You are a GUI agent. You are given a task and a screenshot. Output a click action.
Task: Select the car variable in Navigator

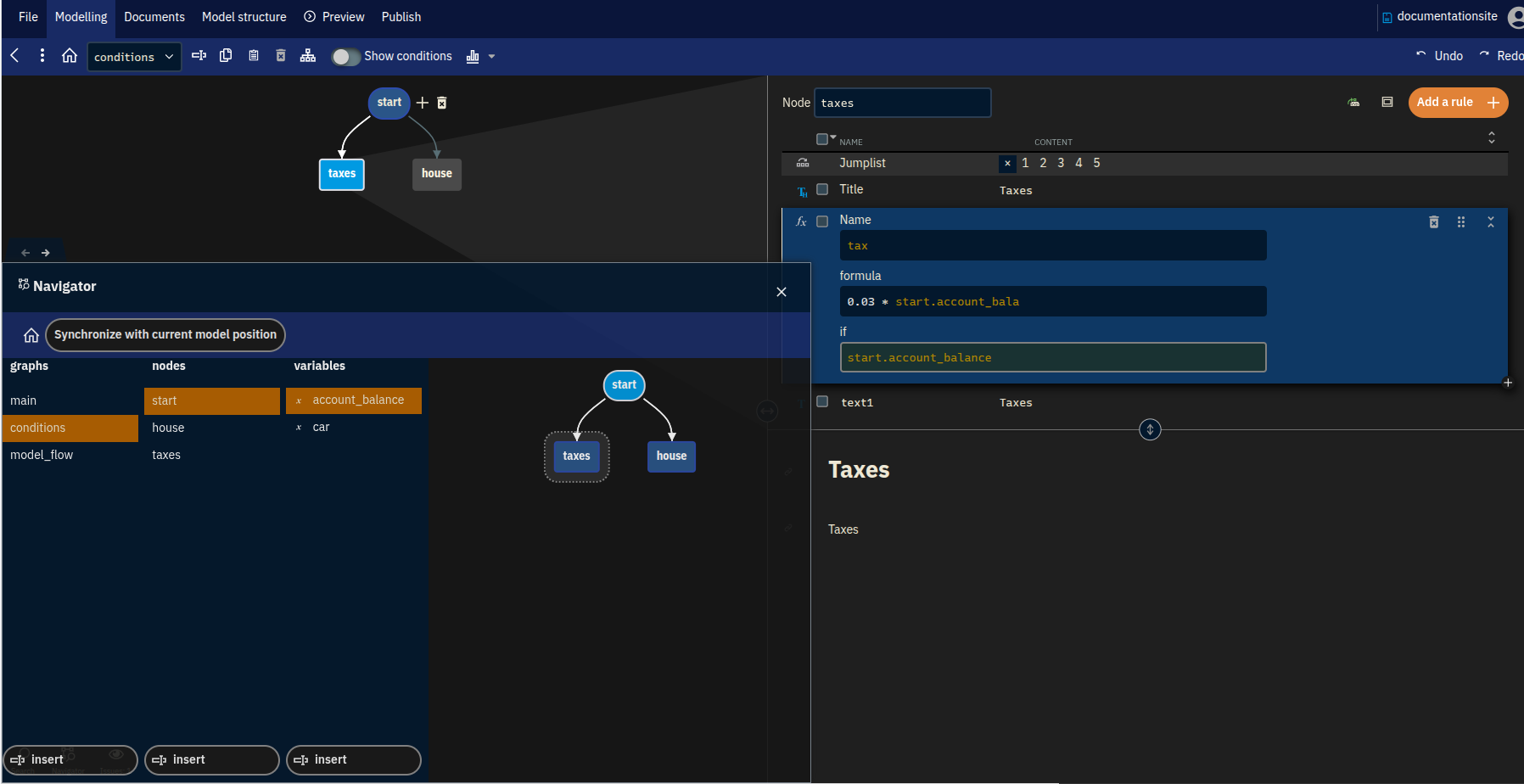click(354, 427)
